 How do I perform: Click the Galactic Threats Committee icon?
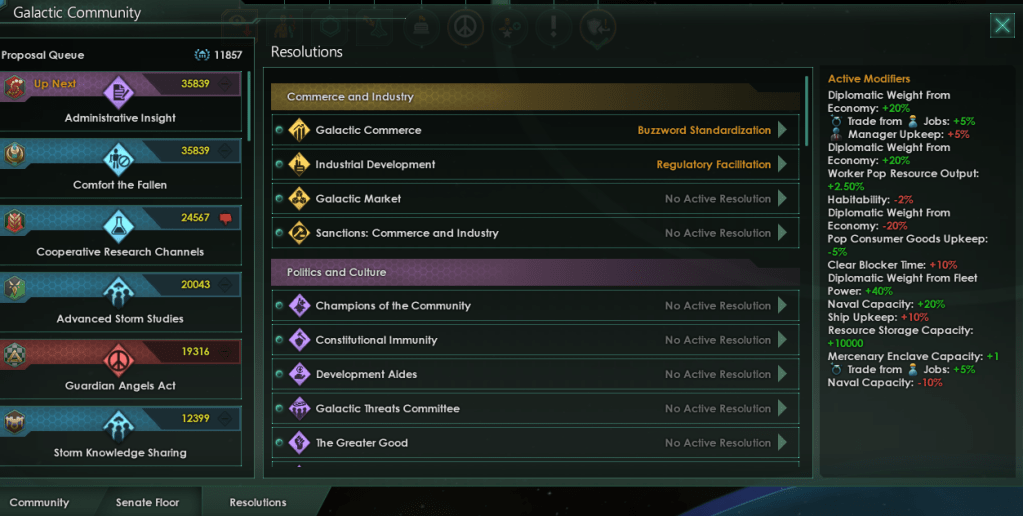click(299, 409)
